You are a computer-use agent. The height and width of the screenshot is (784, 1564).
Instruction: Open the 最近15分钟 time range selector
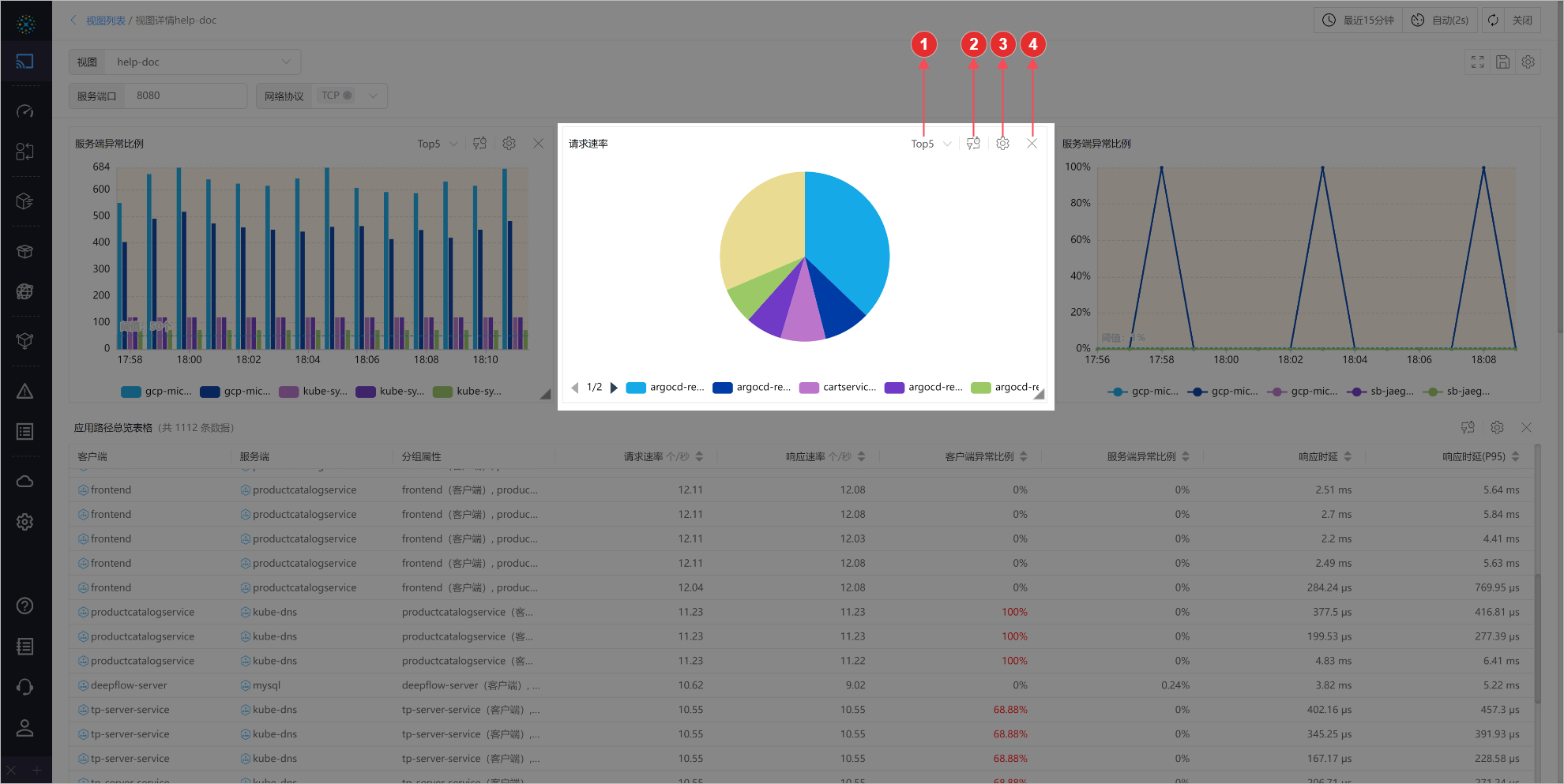pos(1359,21)
